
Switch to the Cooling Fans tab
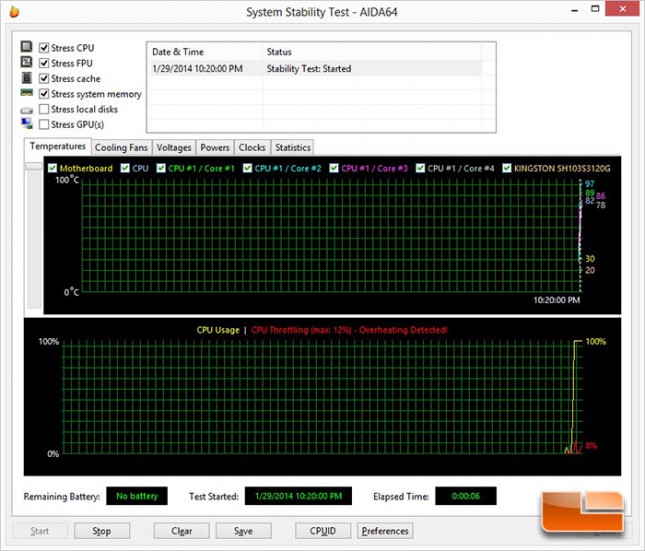[121, 147]
